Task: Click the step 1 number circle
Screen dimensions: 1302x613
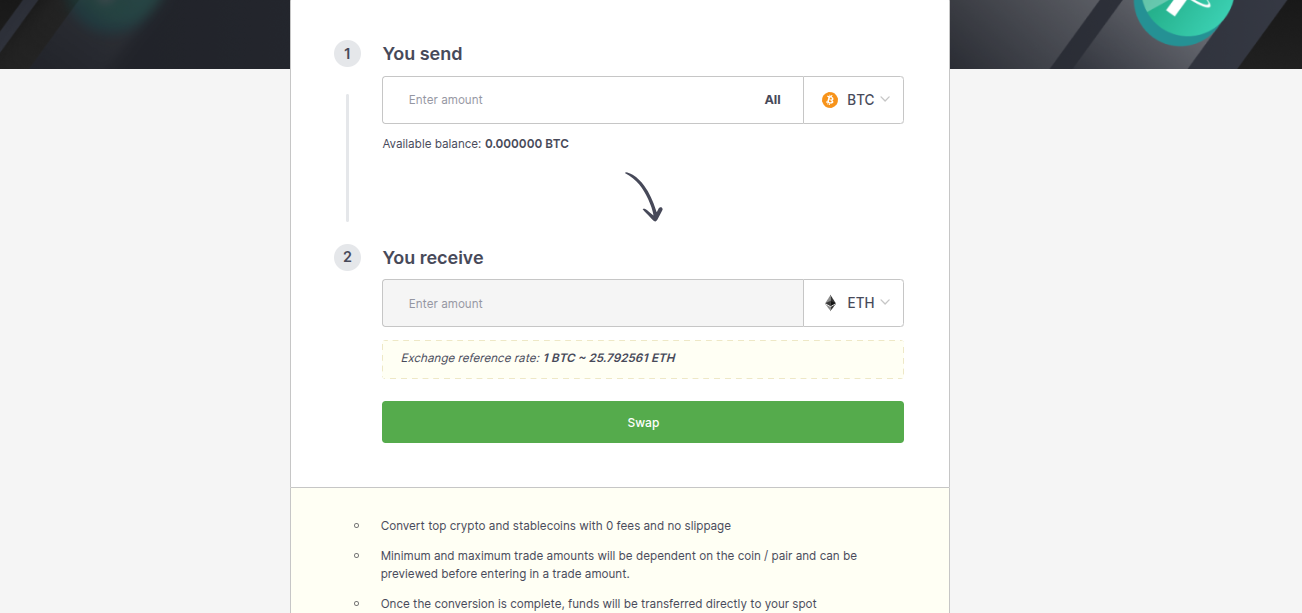Action: (347, 54)
